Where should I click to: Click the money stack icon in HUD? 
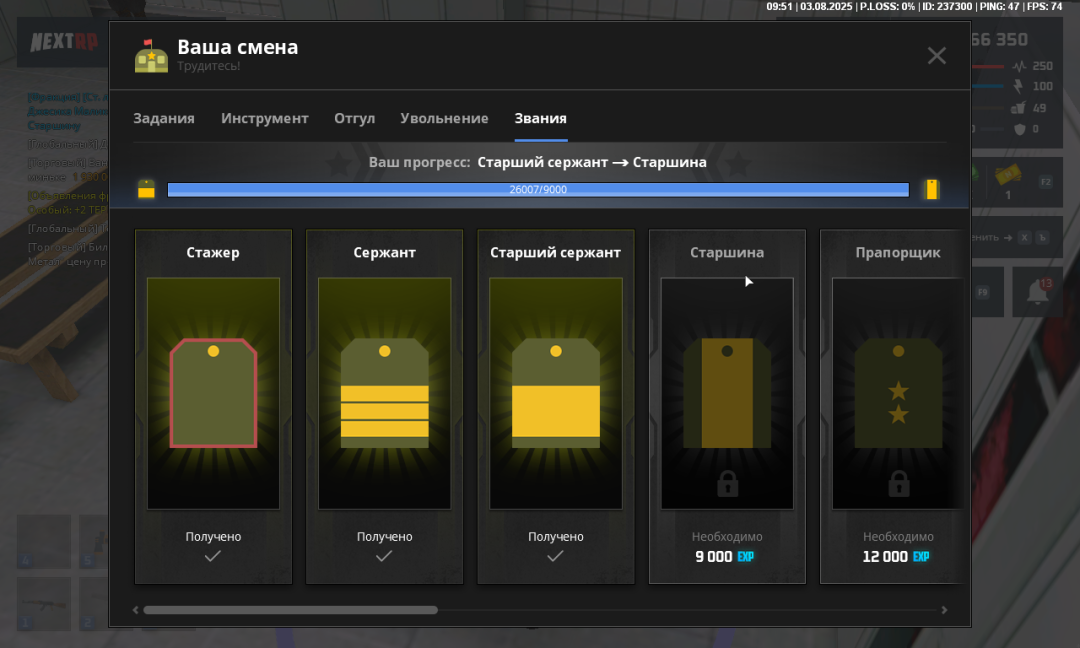tap(1008, 175)
